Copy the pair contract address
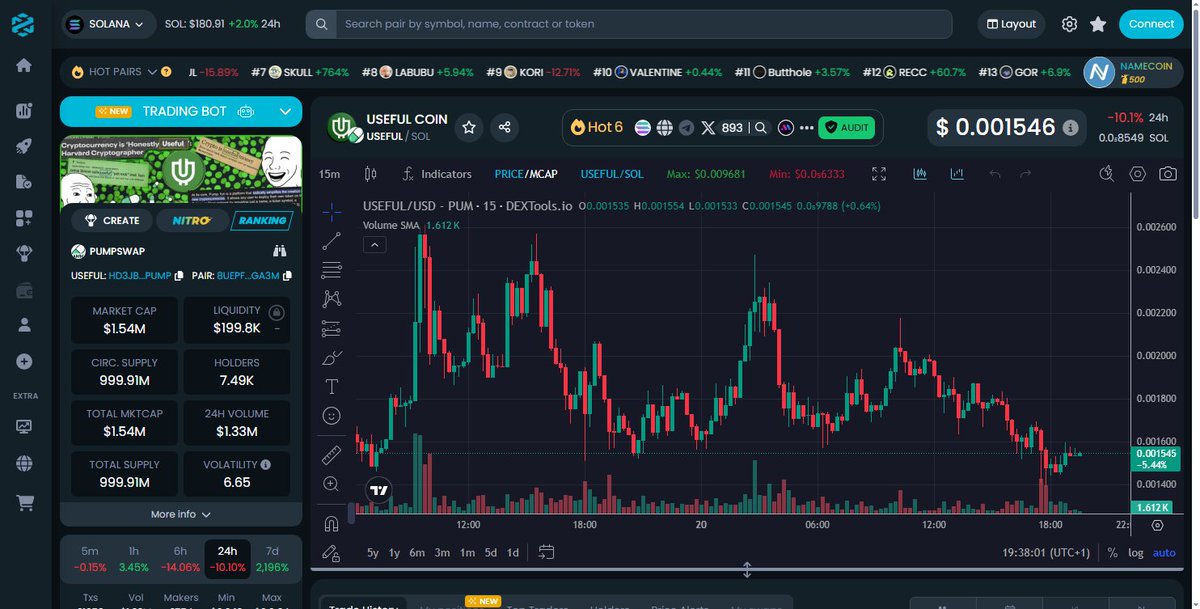The width and height of the screenshot is (1200, 609). (x=288, y=275)
